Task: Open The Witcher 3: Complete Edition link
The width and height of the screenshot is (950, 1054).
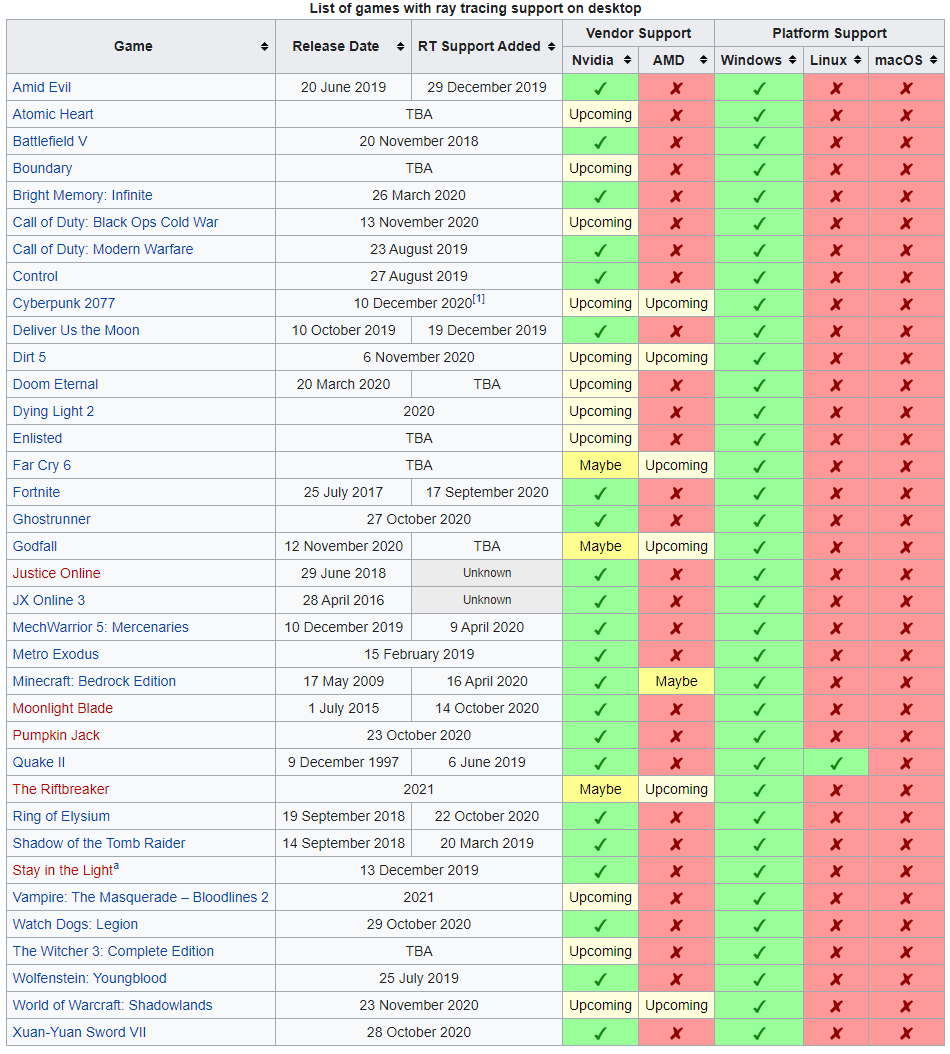Action: pyautogui.click(x=113, y=951)
